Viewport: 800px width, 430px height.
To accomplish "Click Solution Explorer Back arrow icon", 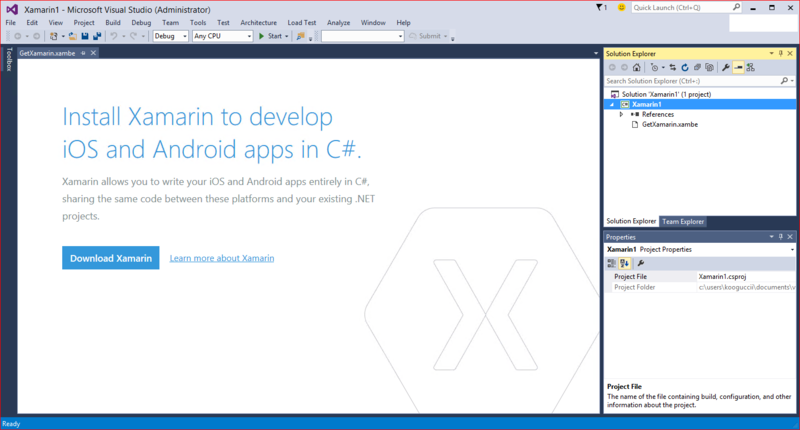I will click(612, 67).
